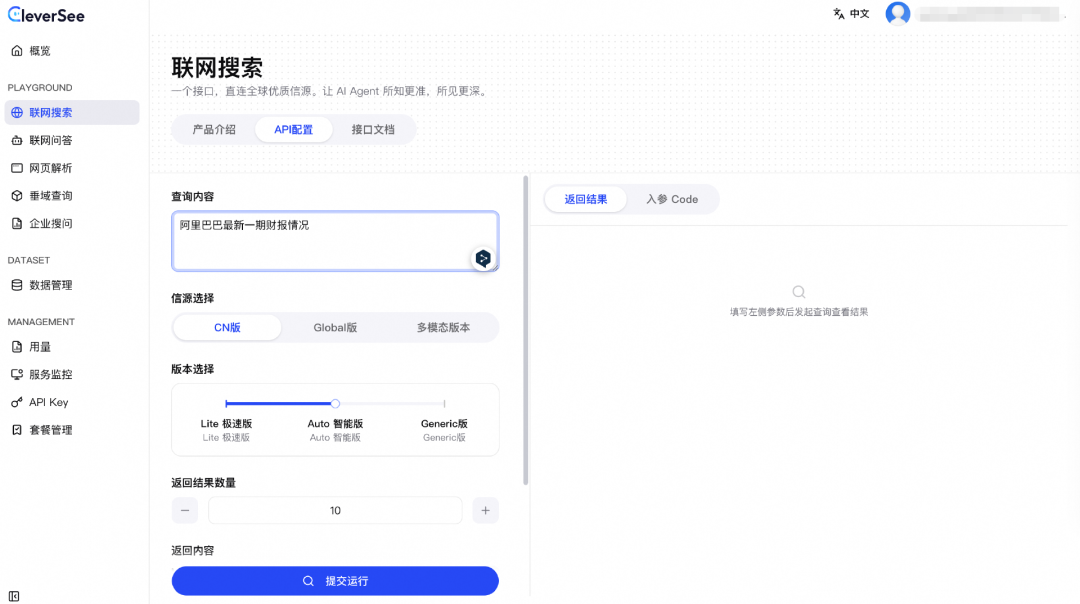Image resolution: width=1080 pixels, height=604 pixels.
Task: Switch to the 产品介绍 tab
Action: 214,129
